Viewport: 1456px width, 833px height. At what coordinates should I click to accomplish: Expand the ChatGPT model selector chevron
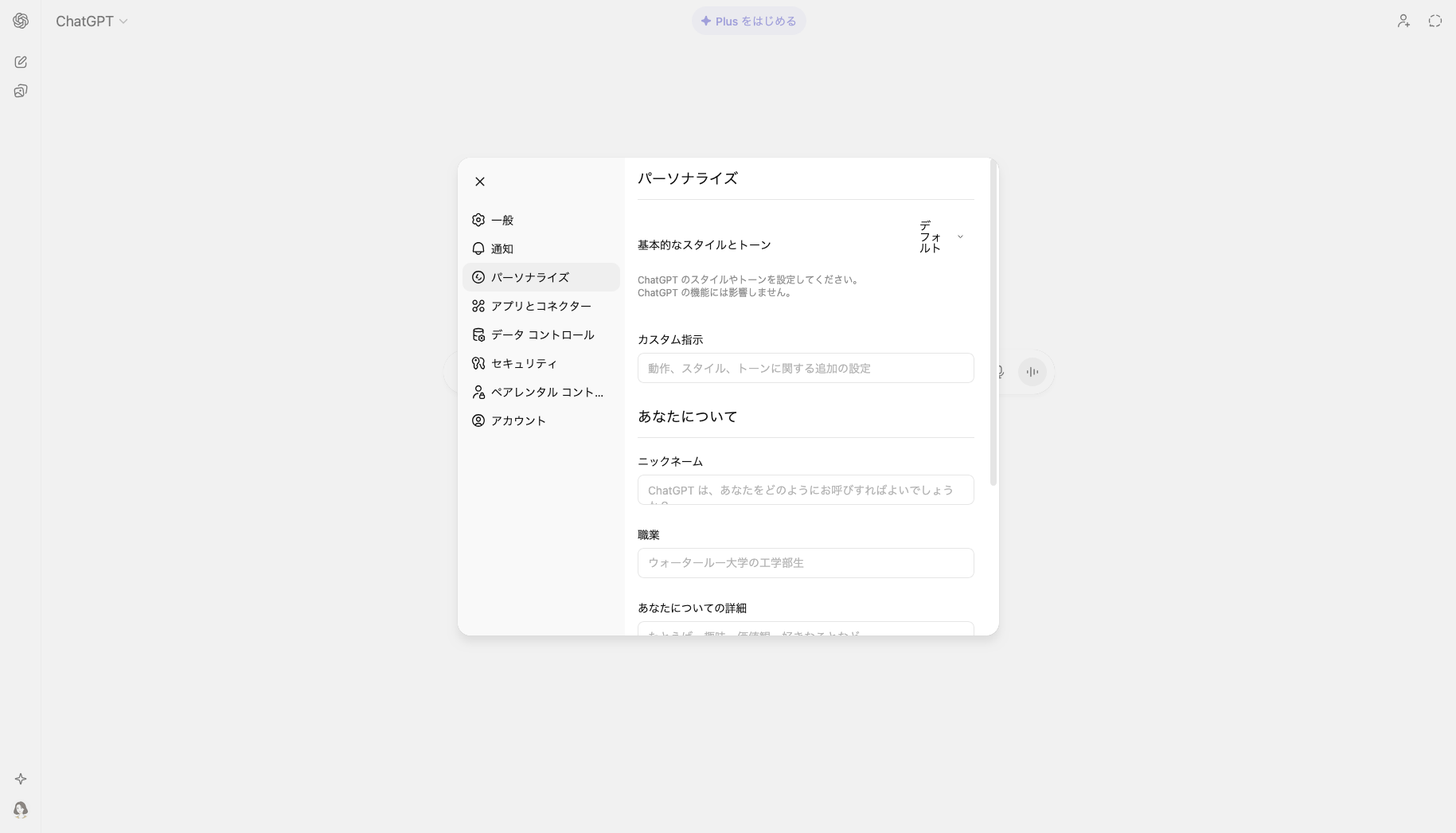point(124,22)
